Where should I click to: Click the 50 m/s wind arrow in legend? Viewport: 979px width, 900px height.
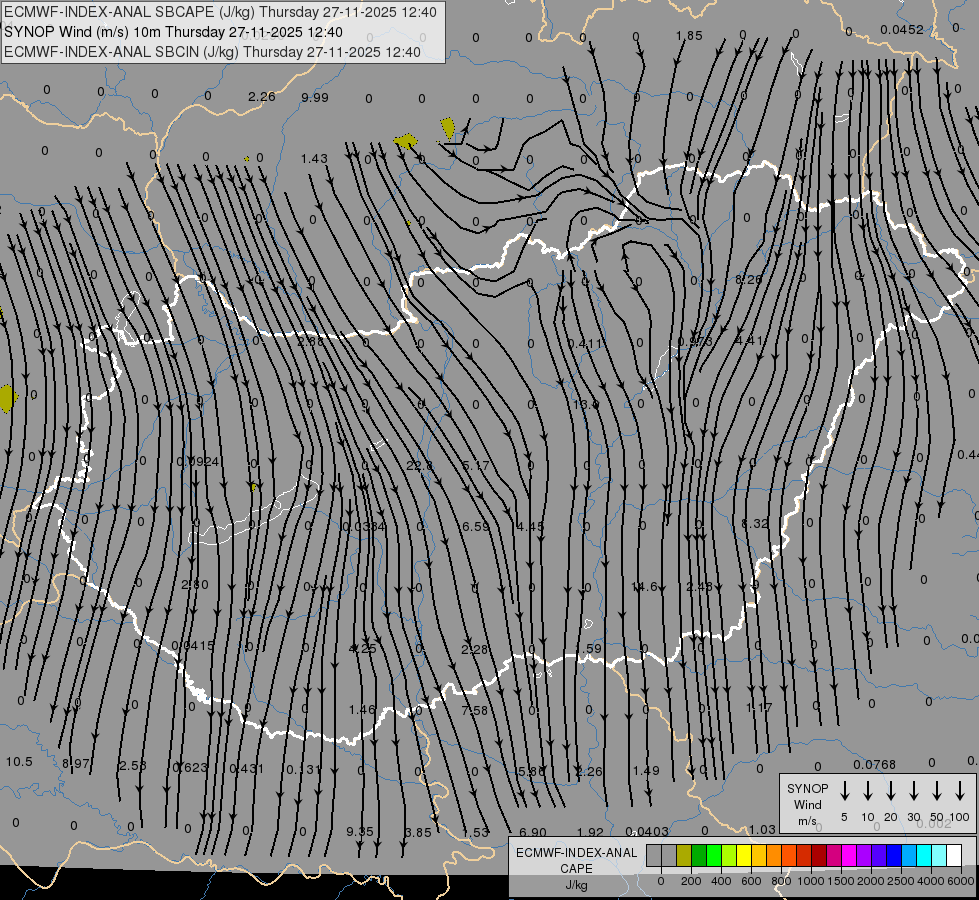tap(937, 791)
